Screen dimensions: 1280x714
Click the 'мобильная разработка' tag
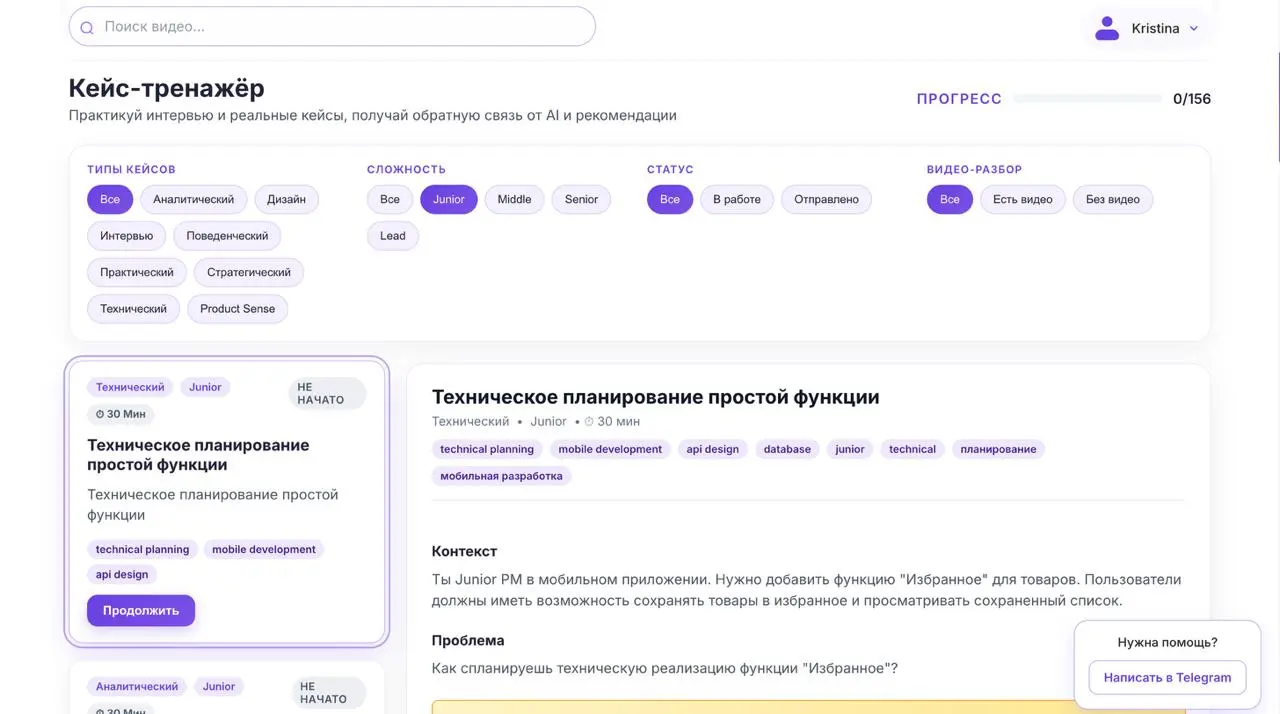click(x=501, y=476)
